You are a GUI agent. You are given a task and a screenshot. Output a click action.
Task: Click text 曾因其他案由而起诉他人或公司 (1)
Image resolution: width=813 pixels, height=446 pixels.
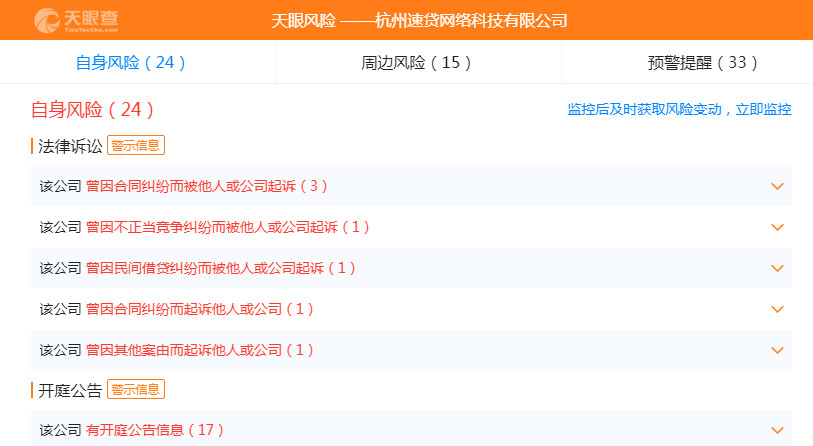coord(200,350)
